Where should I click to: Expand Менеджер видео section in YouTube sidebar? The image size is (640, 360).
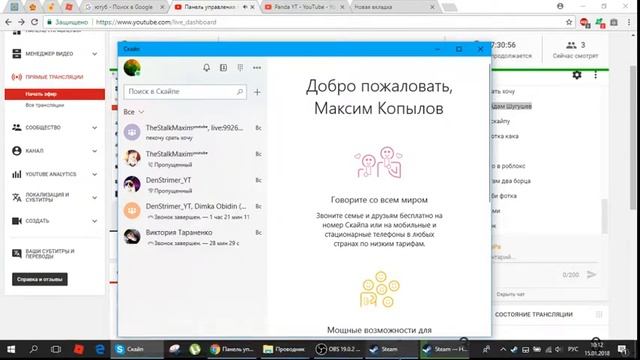pos(95,54)
